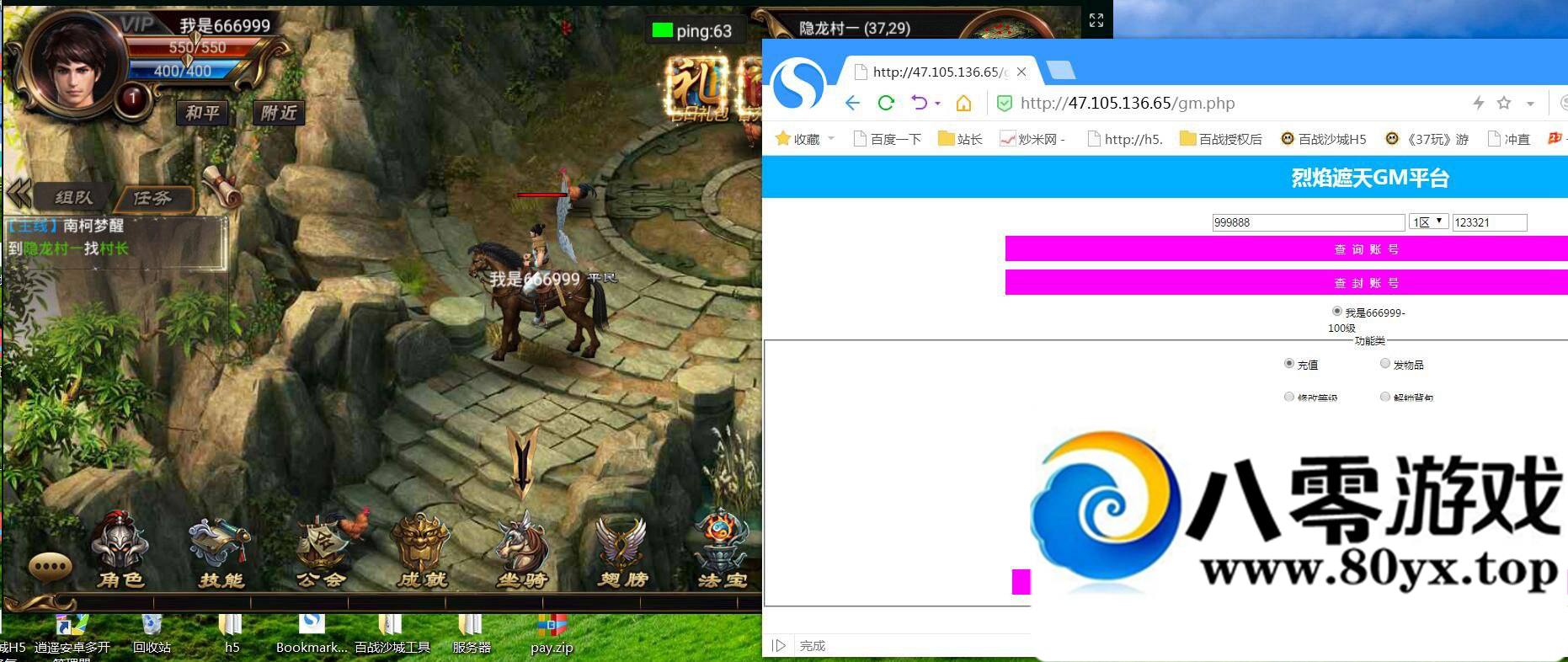Image resolution: width=1568 pixels, height=662 pixels.
Task: Open a new browser tab
Action: 1060,70
